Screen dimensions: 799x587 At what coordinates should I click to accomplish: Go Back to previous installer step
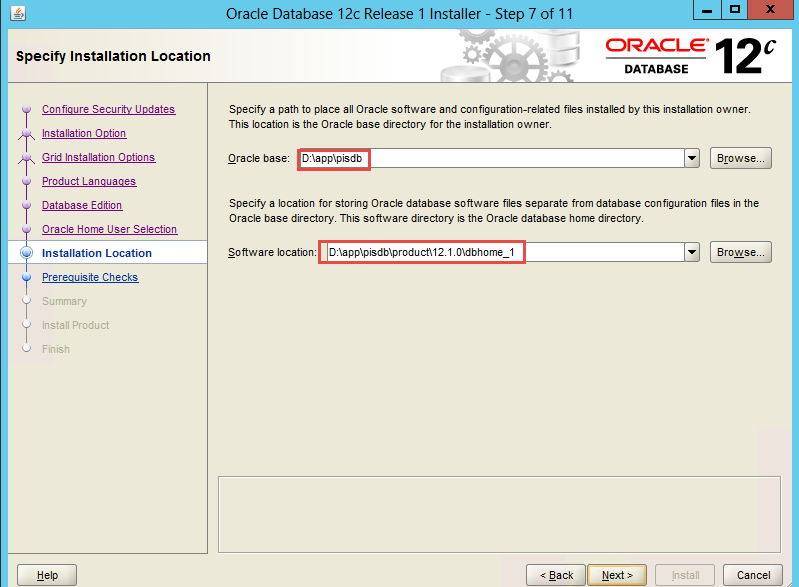point(556,575)
